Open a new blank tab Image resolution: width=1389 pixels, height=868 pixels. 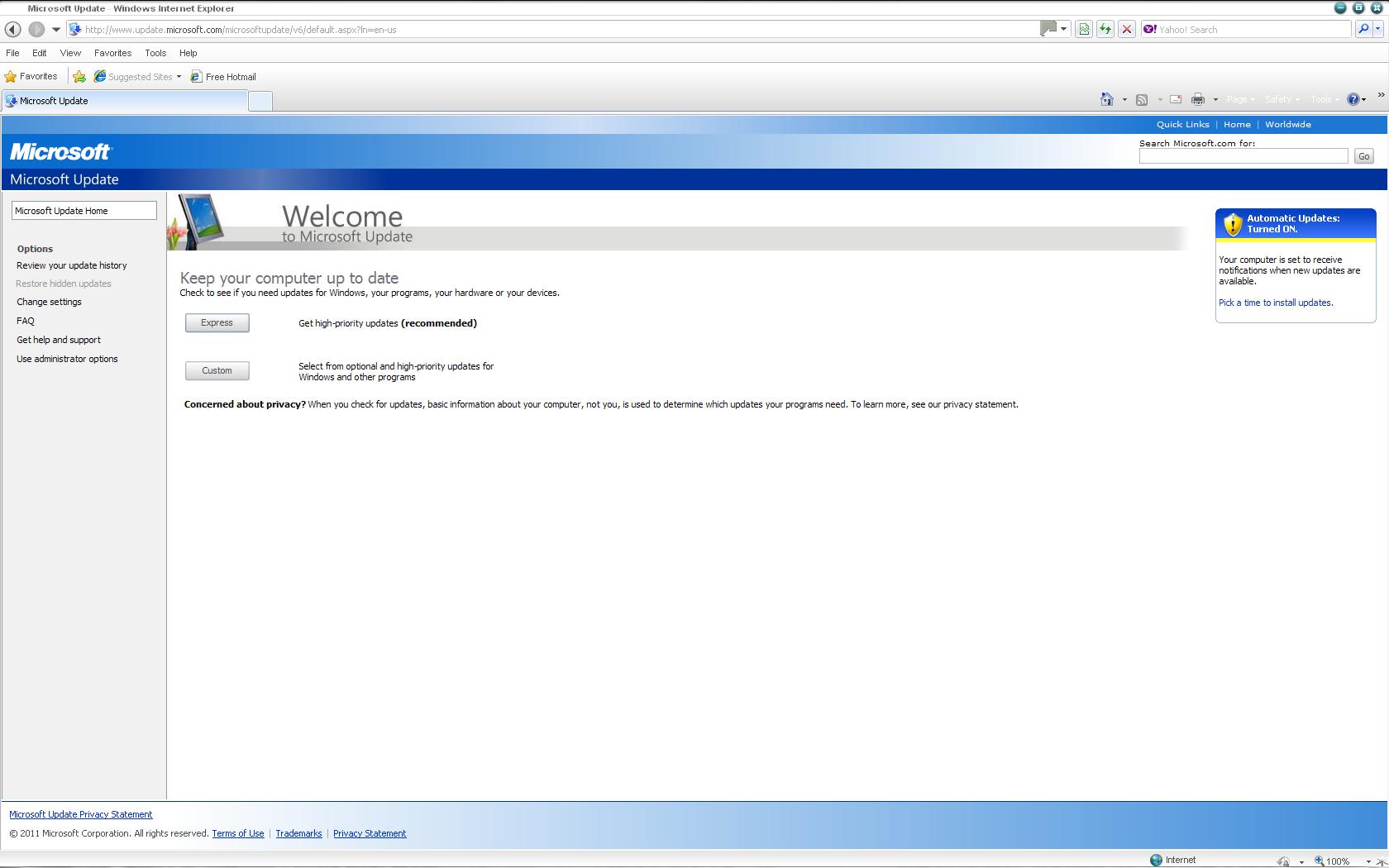tap(260, 101)
